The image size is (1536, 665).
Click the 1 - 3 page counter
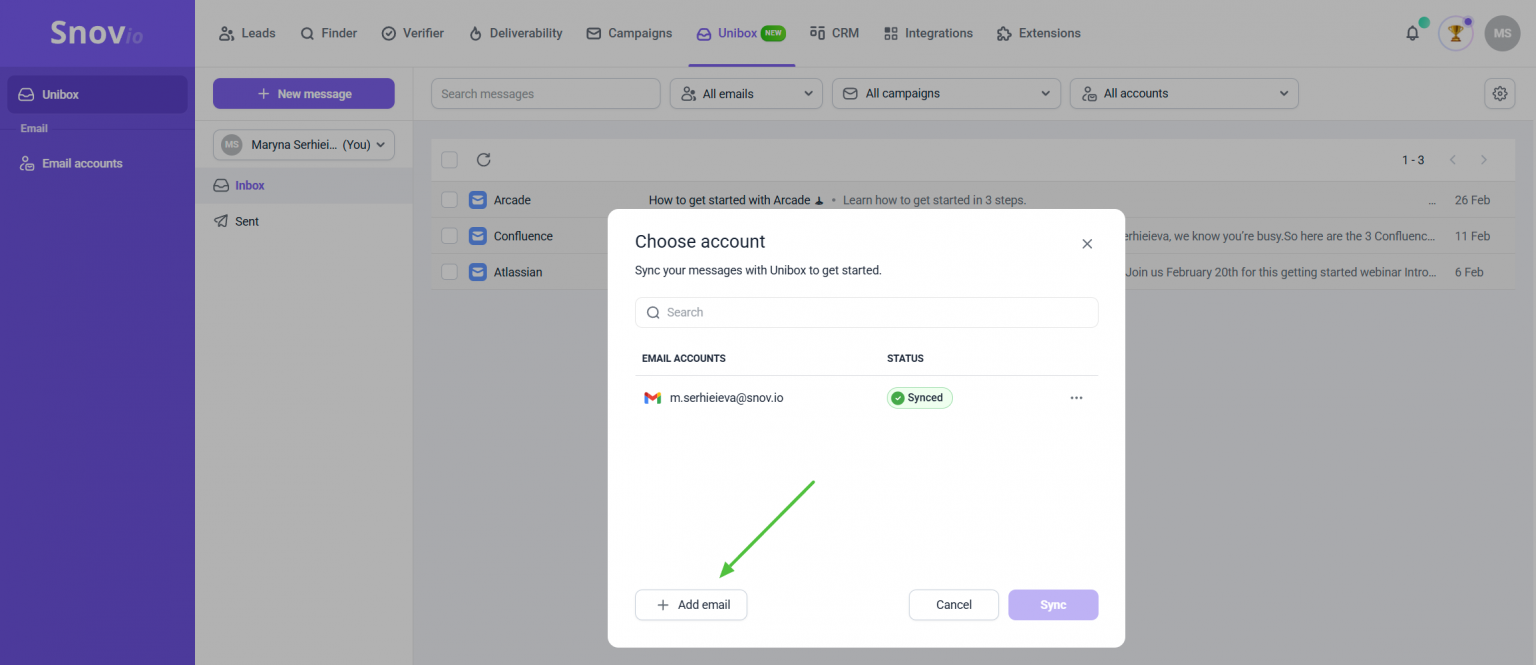click(x=1413, y=160)
